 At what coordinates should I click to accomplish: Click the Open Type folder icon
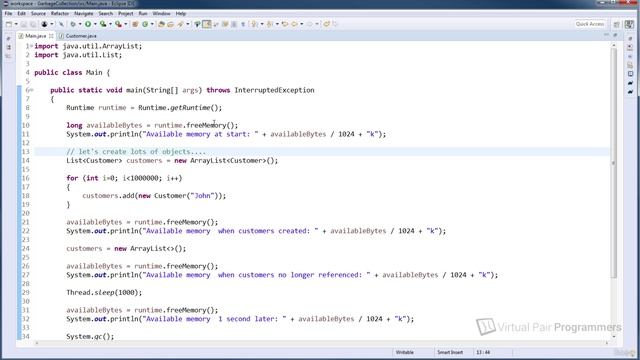tap(162, 24)
